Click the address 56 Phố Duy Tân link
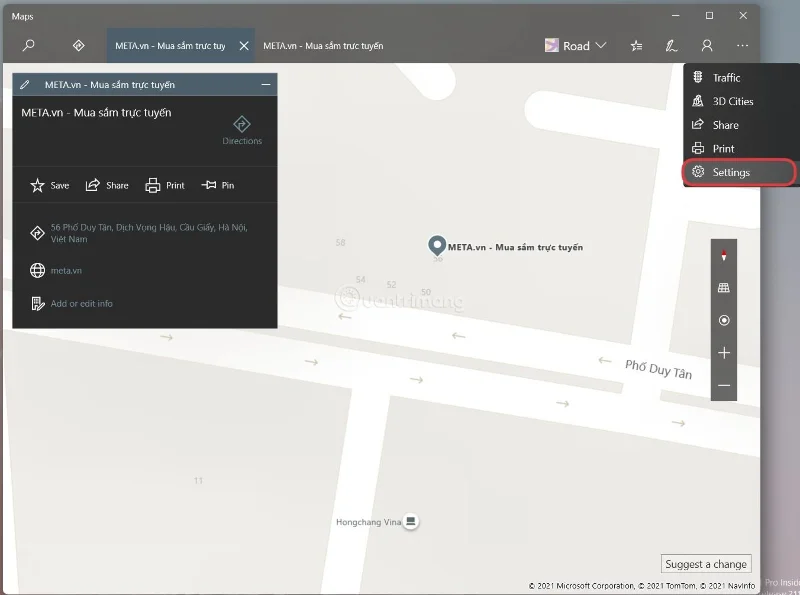The width and height of the screenshot is (800, 595). tap(149, 233)
